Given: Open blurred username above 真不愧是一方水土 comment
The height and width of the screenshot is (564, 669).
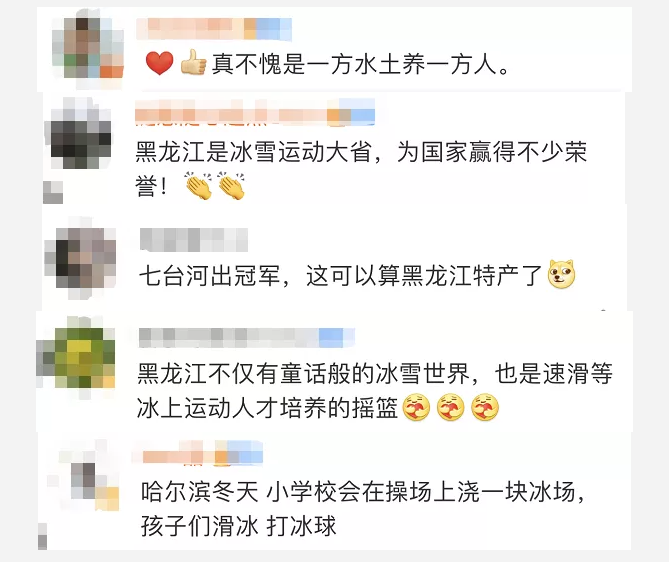Looking at the screenshot, I should (x=214, y=29).
